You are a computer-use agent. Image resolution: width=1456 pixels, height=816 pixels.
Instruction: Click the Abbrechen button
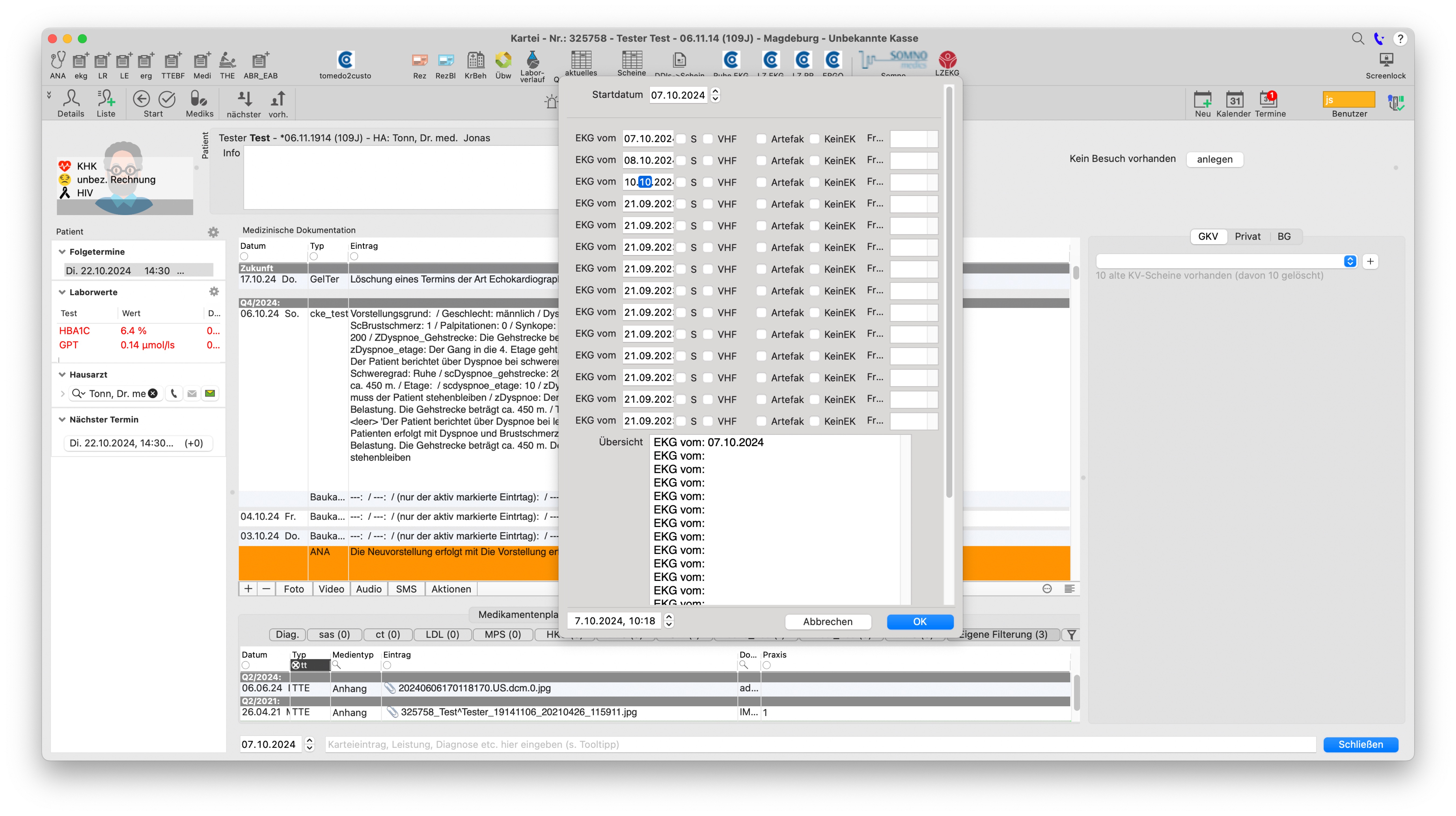point(827,621)
